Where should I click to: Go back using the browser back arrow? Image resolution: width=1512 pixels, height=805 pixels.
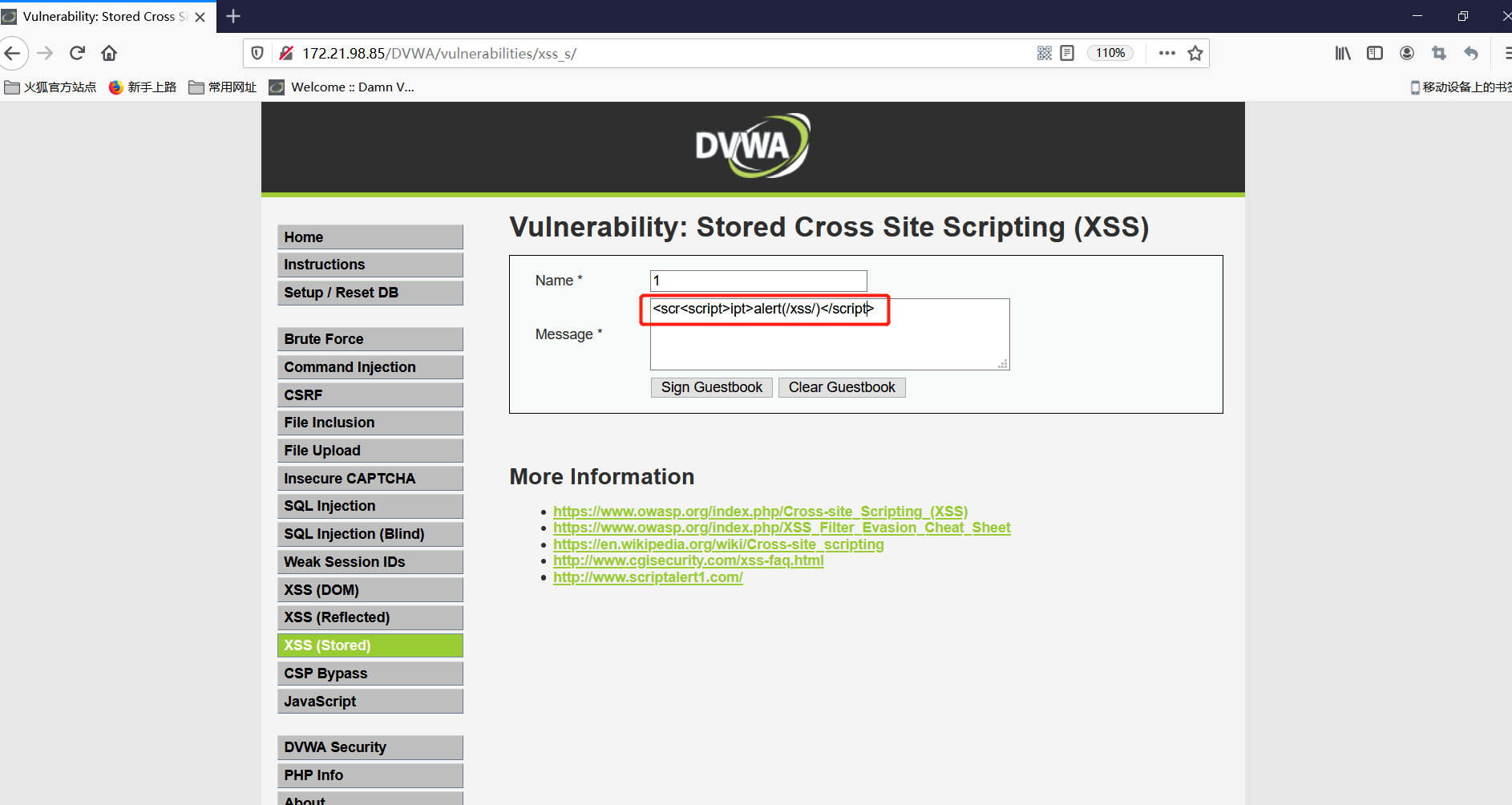point(12,53)
